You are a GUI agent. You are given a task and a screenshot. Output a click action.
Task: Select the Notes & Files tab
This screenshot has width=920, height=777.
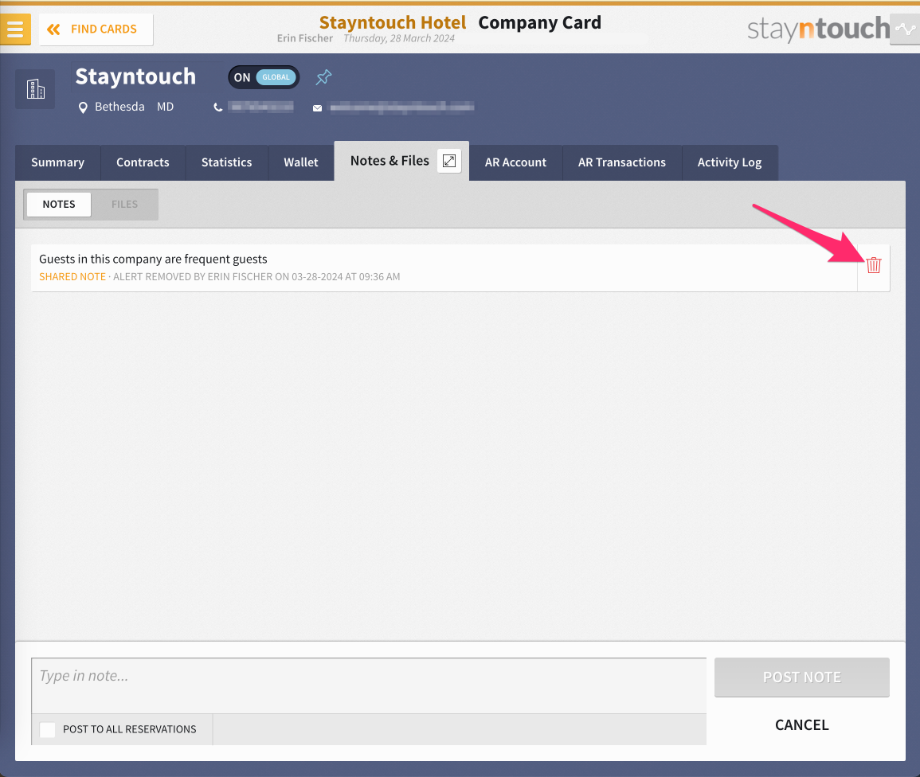tap(390, 161)
